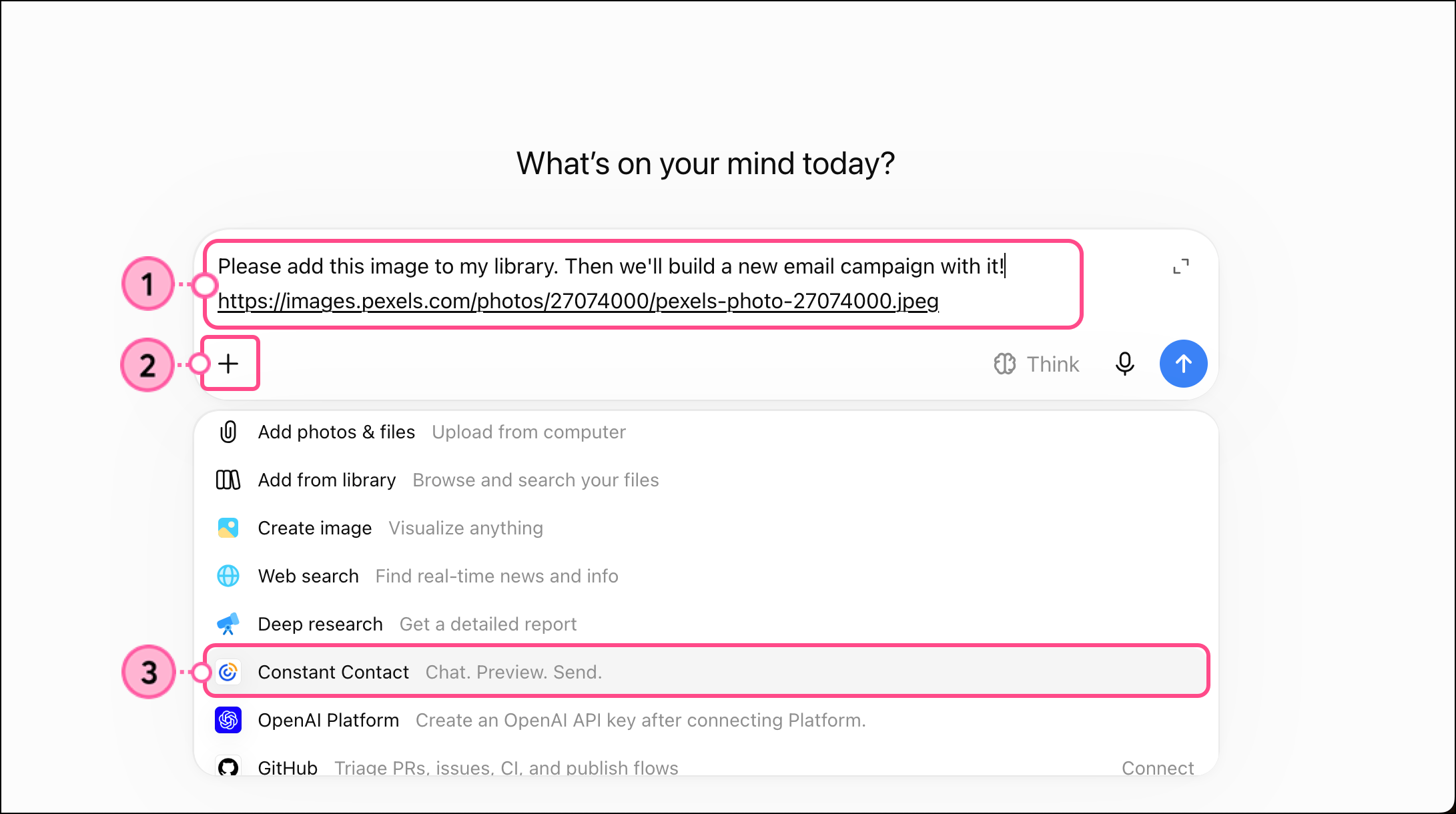Toggle the Think mode button
The height and width of the screenshot is (814, 1456).
tap(1036, 364)
